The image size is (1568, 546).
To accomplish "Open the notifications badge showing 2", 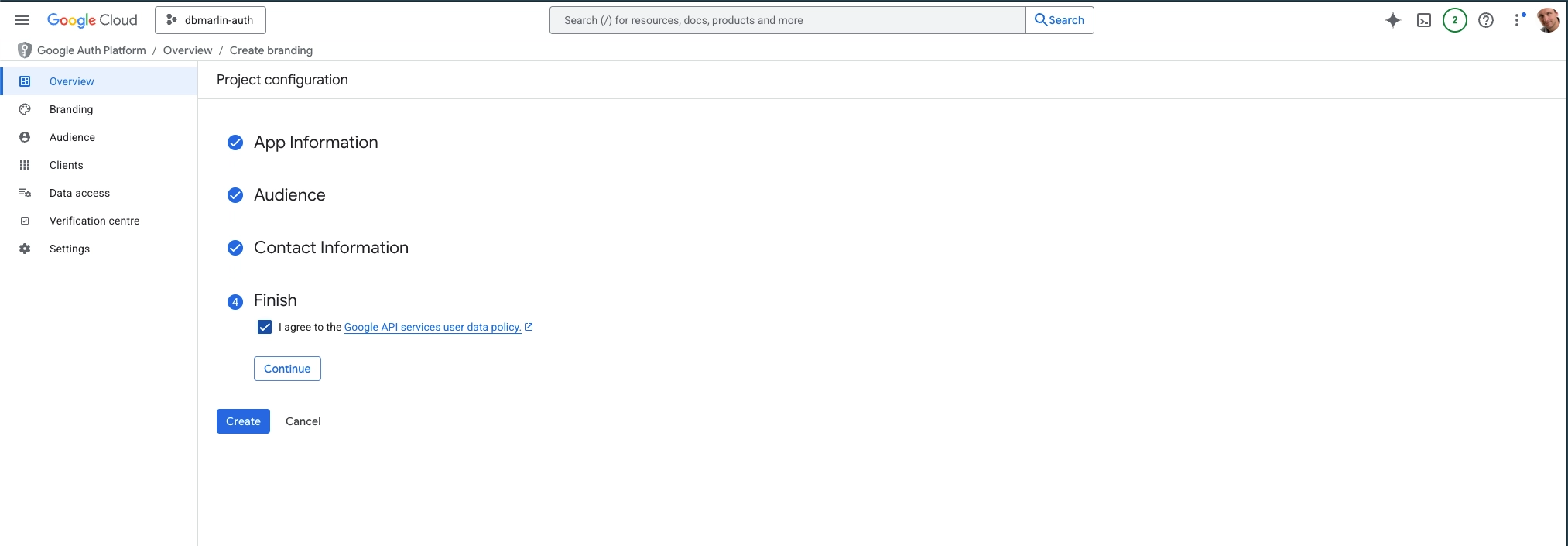I will [1454, 20].
